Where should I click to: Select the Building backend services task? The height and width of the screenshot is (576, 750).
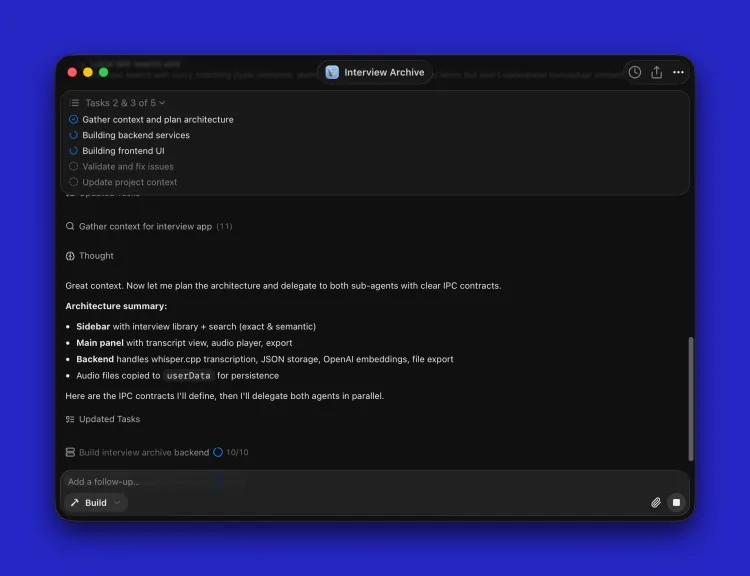(136, 135)
